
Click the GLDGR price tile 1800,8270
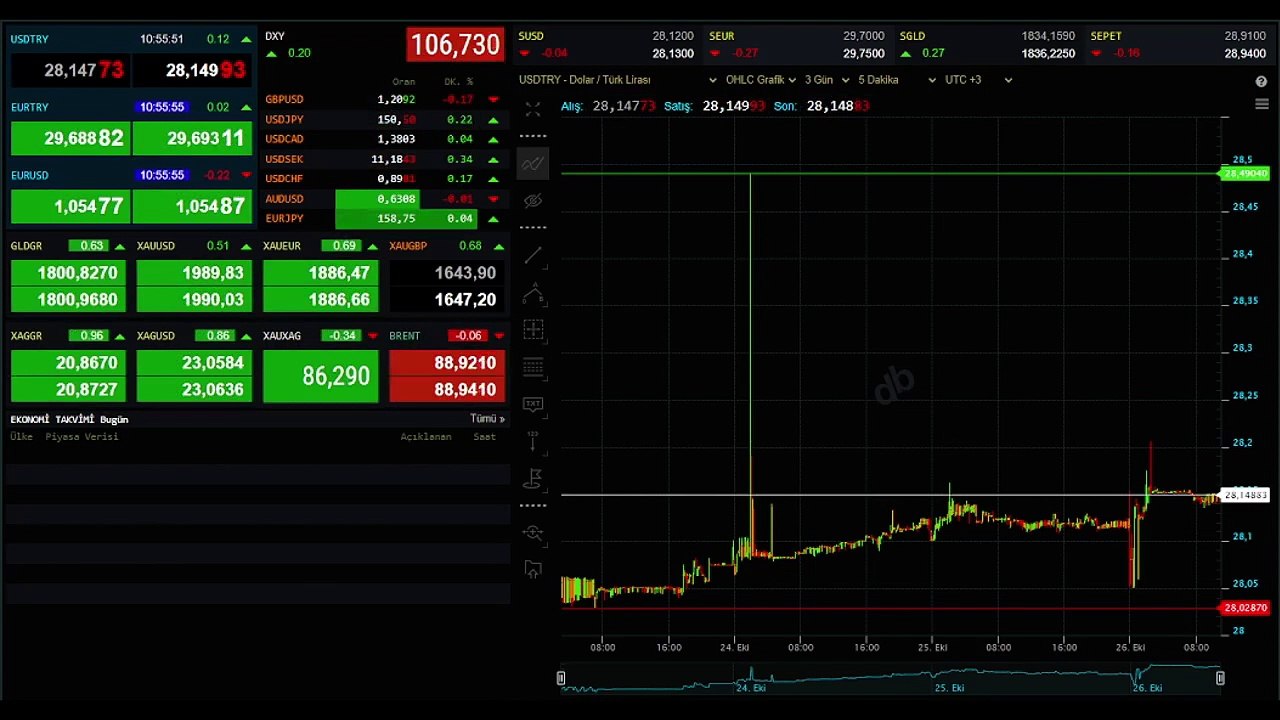(x=69, y=273)
